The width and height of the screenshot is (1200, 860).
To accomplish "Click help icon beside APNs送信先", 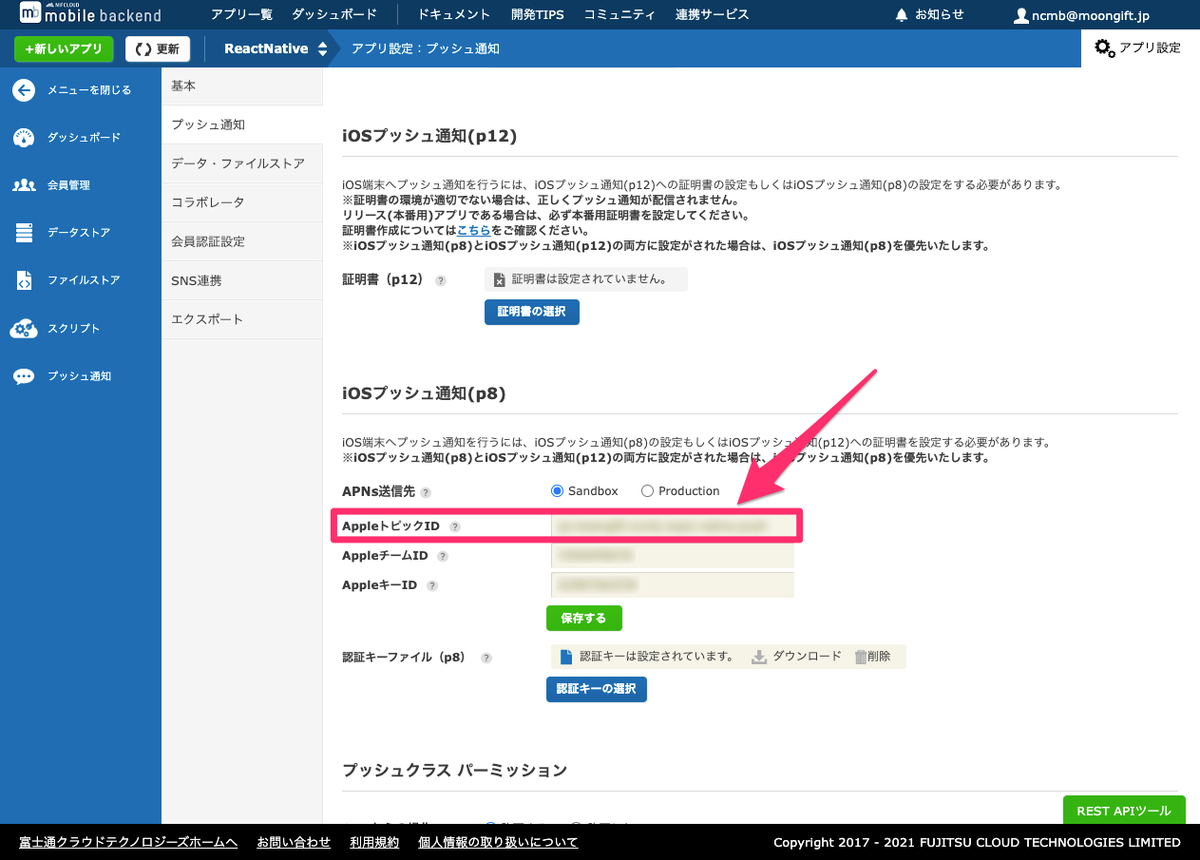I will [x=426, y=492].
